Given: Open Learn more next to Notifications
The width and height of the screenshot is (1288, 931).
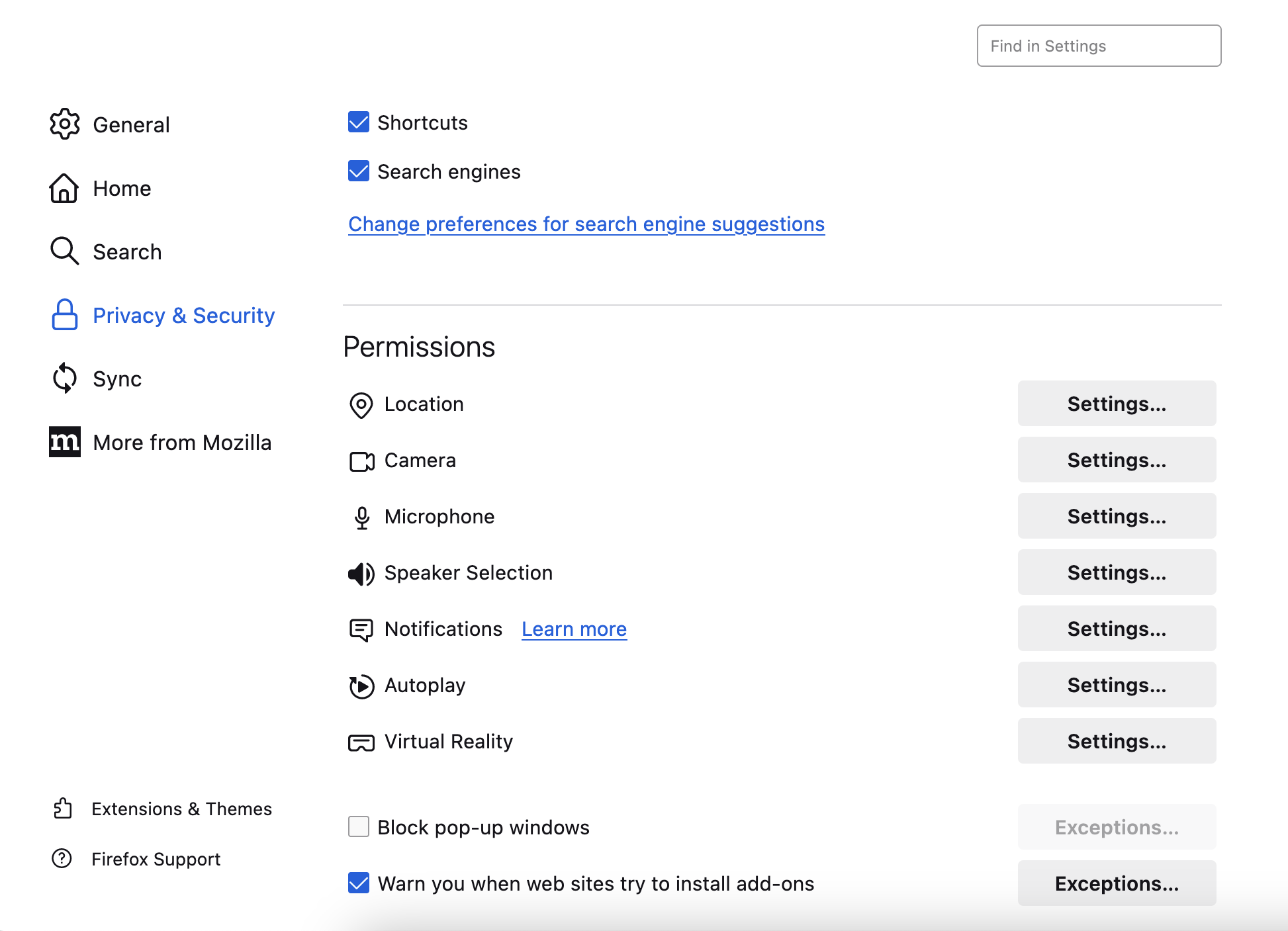Looking at the screenshot, I should [573, 629].
